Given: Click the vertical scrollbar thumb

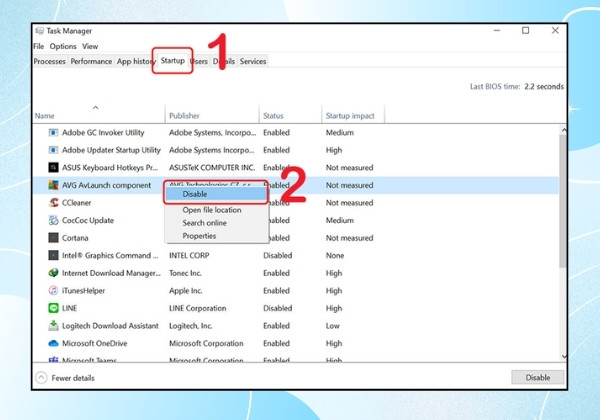Looking at the screenshot, I should (x=562, y=201).
